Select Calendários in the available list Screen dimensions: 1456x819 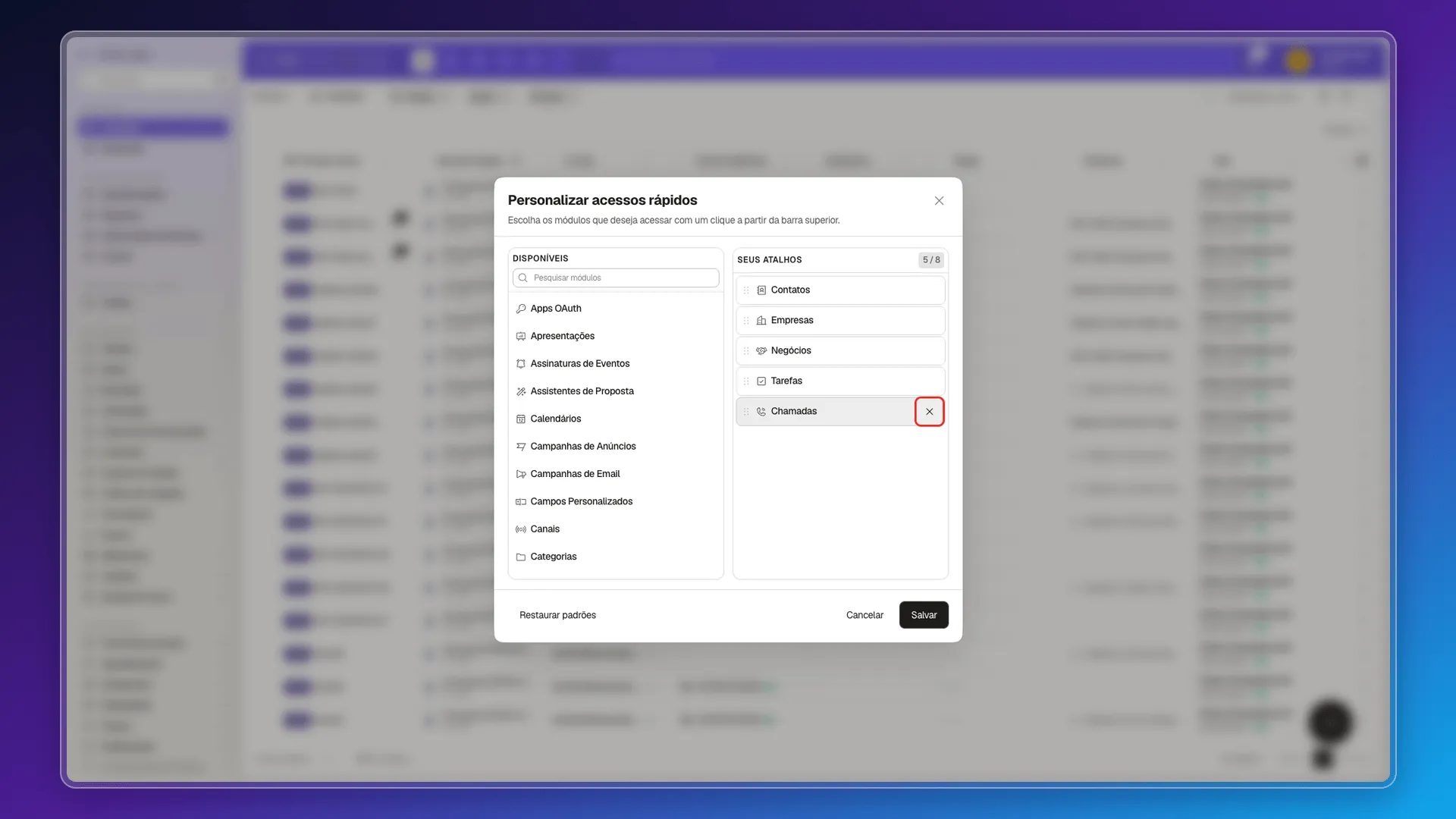616,419
